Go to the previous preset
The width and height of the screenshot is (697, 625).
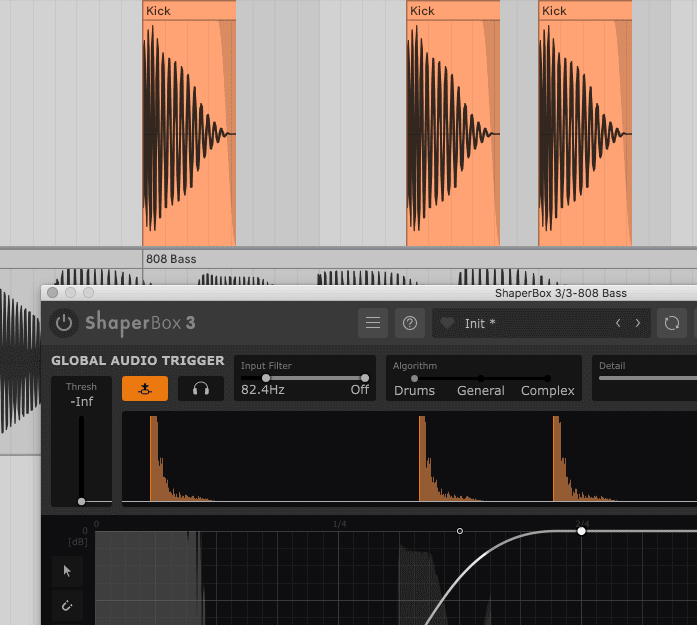tap(618, 323)
